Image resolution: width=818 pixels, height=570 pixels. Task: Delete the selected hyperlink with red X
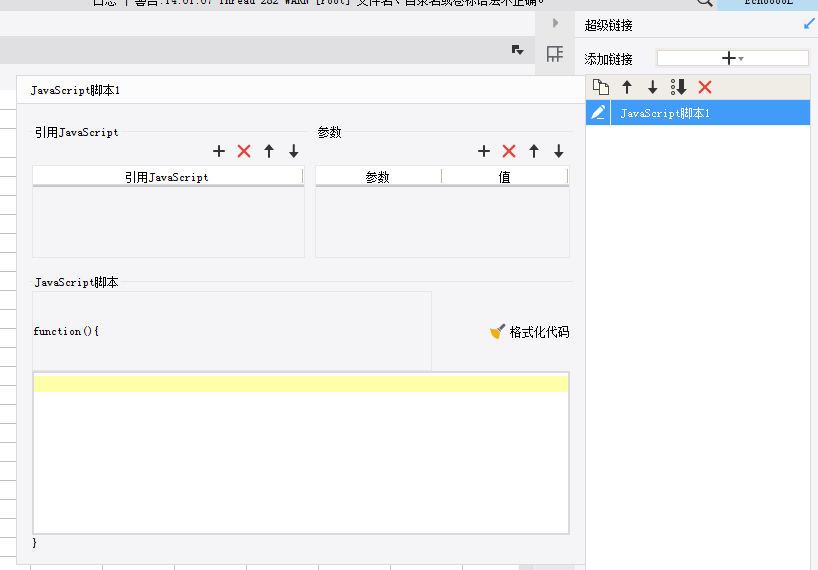[x=705, y=87]
